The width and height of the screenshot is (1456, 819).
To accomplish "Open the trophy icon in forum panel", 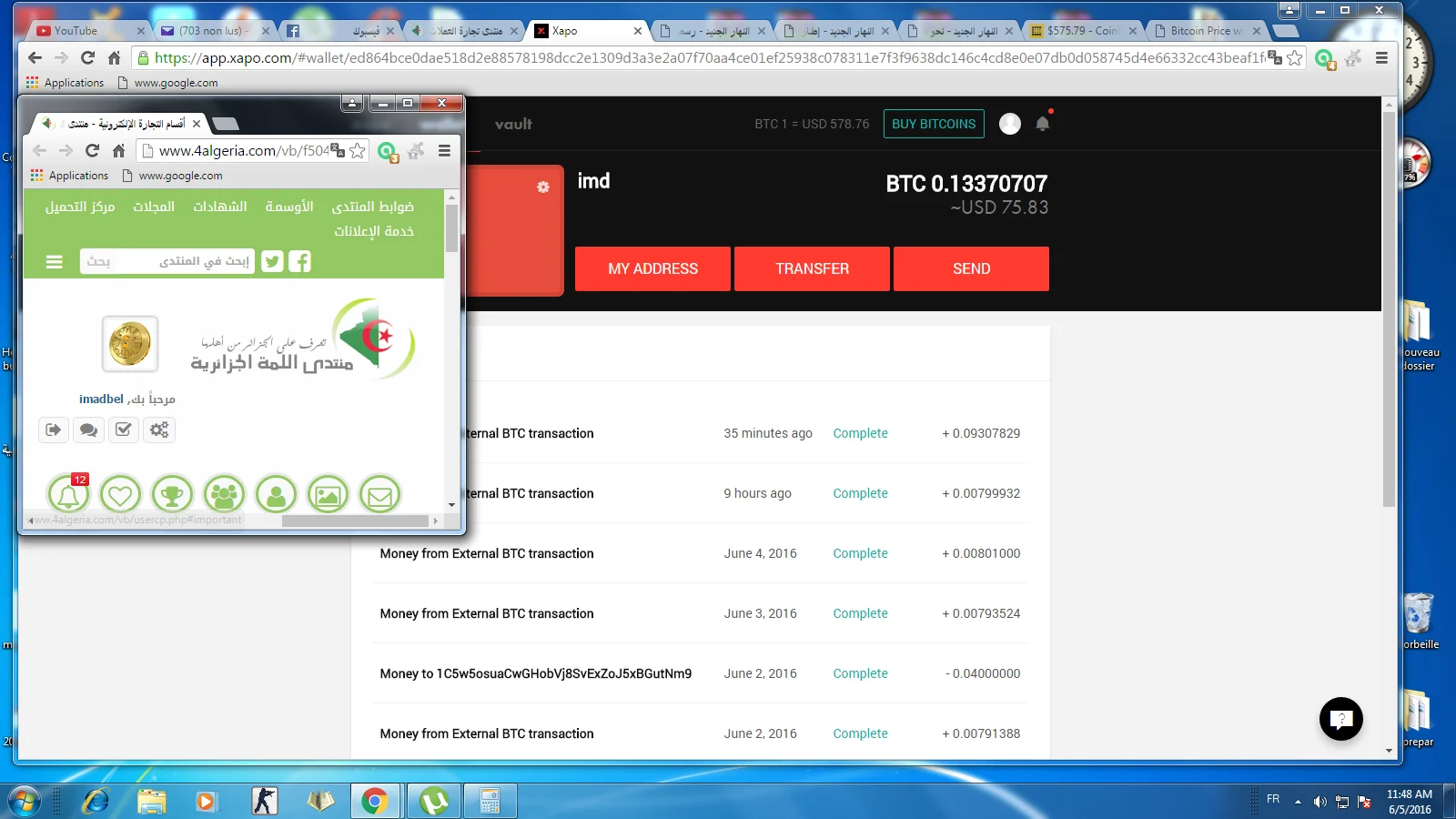I will pyautogui.click(x=172, y=495).
